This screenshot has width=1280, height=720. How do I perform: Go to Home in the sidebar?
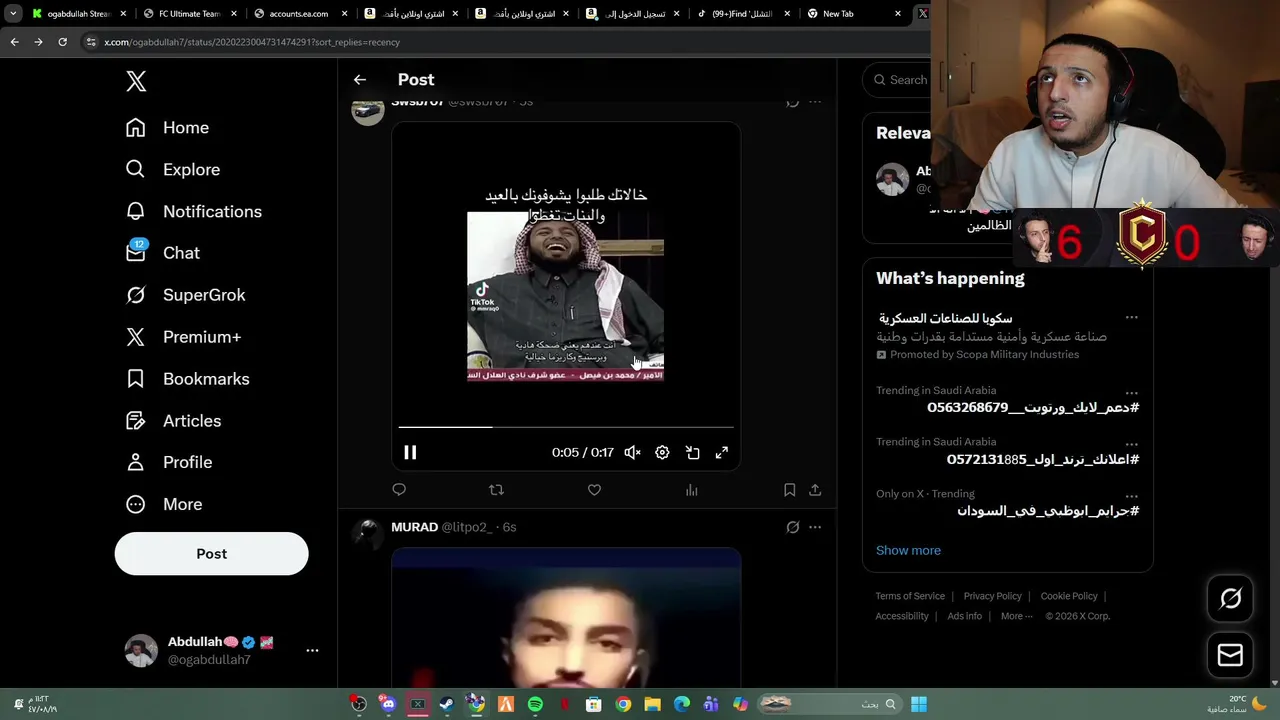click(168, 128)
